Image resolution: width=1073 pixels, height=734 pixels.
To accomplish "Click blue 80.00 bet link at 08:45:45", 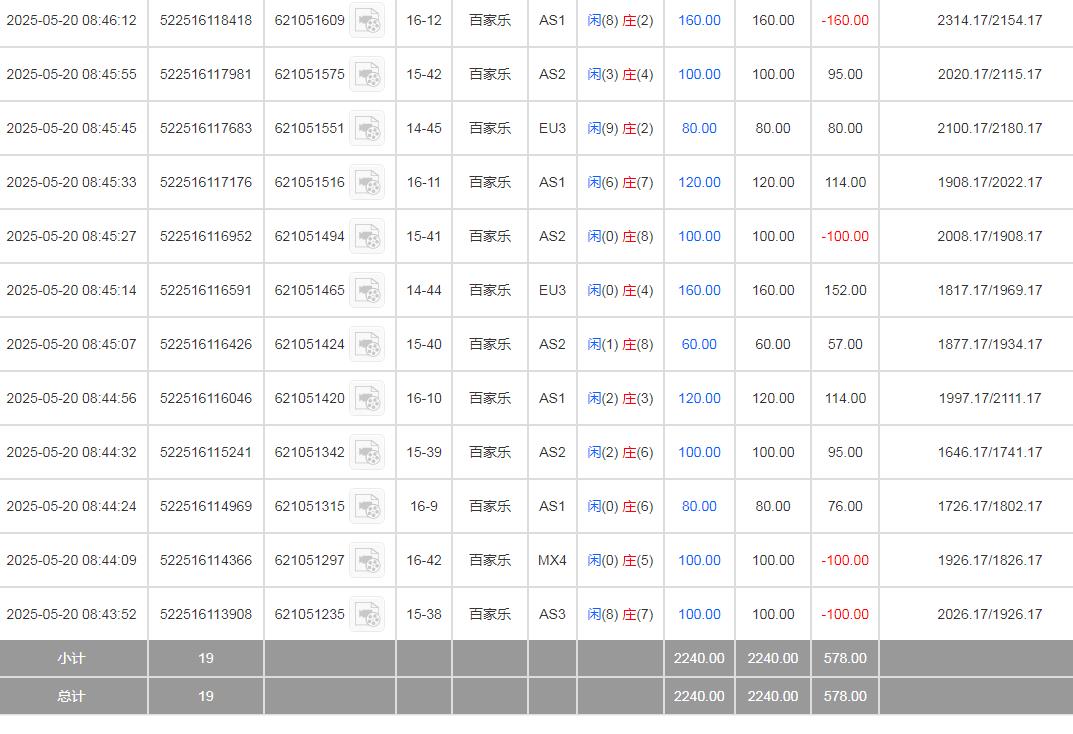I will [x=699, y=128].
